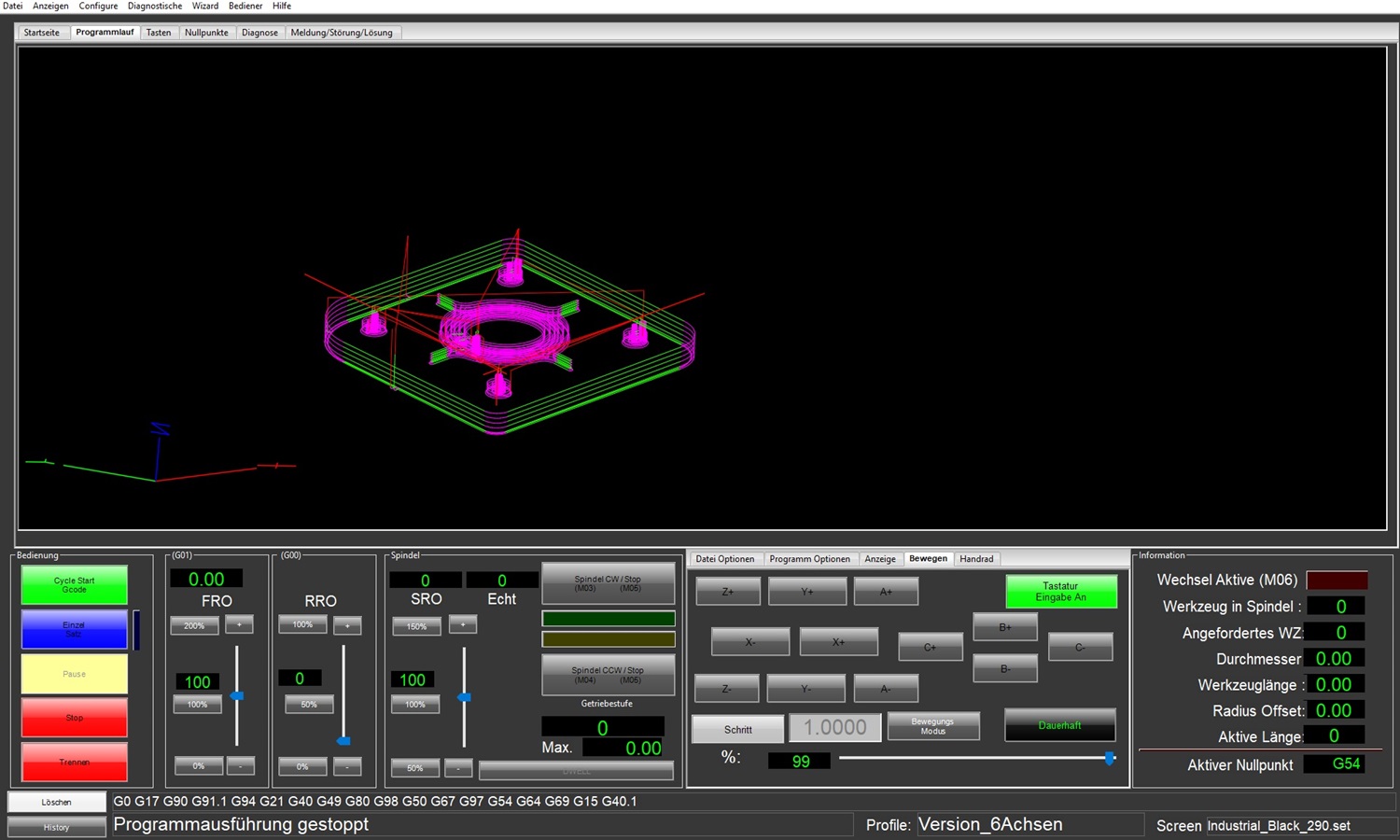Jog with the C- button

(x=1081, y=647)
